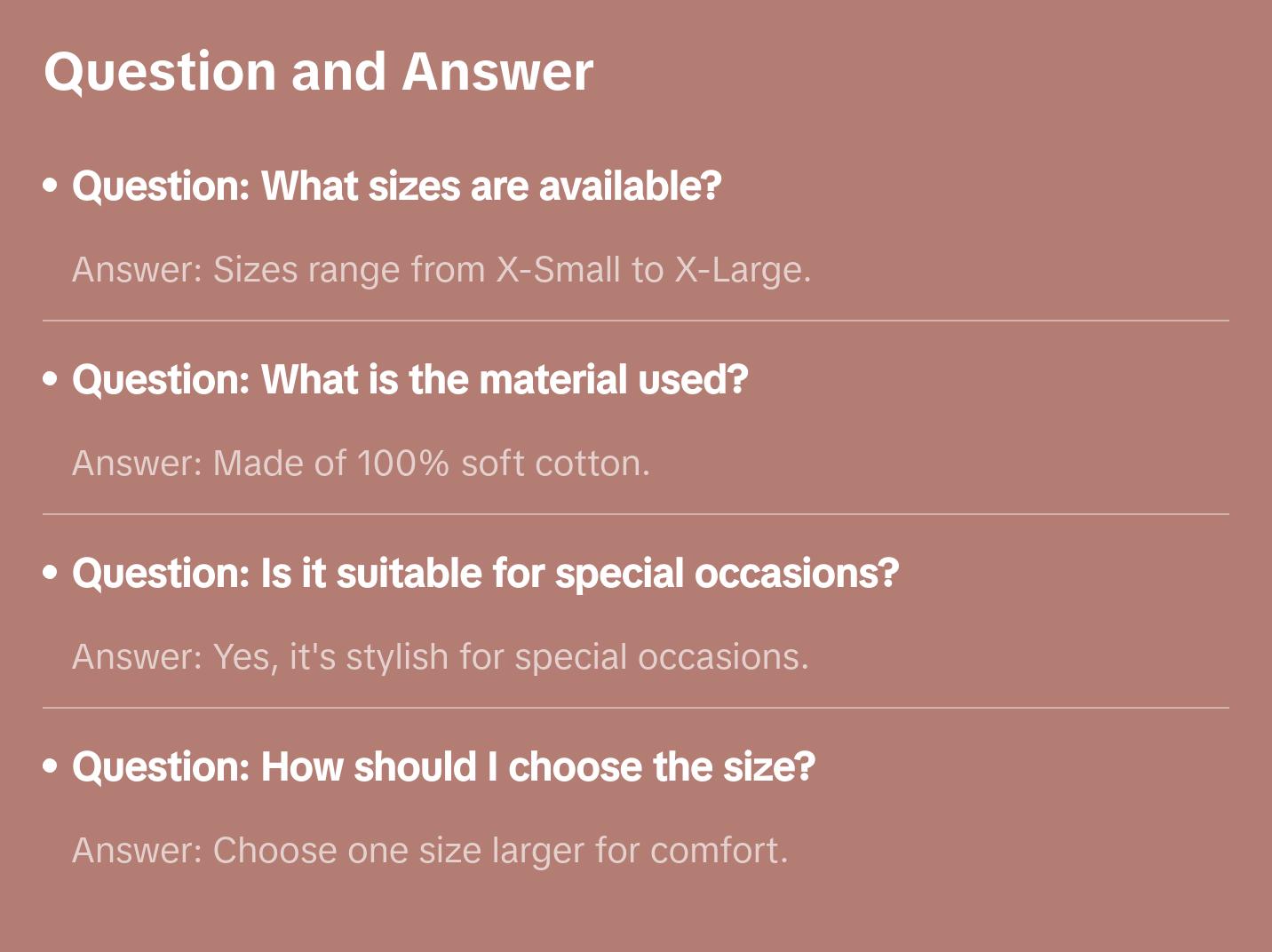
Task: Click the "100%" text in the material answer
Action: click(x=402, y=463)
